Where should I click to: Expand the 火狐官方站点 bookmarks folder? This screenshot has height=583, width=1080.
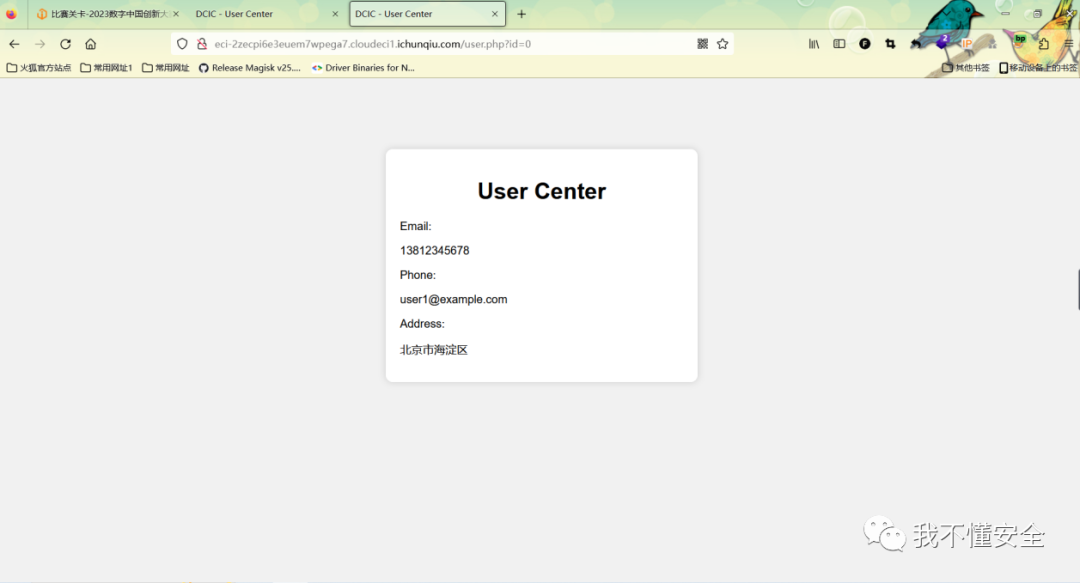(39, 68)
